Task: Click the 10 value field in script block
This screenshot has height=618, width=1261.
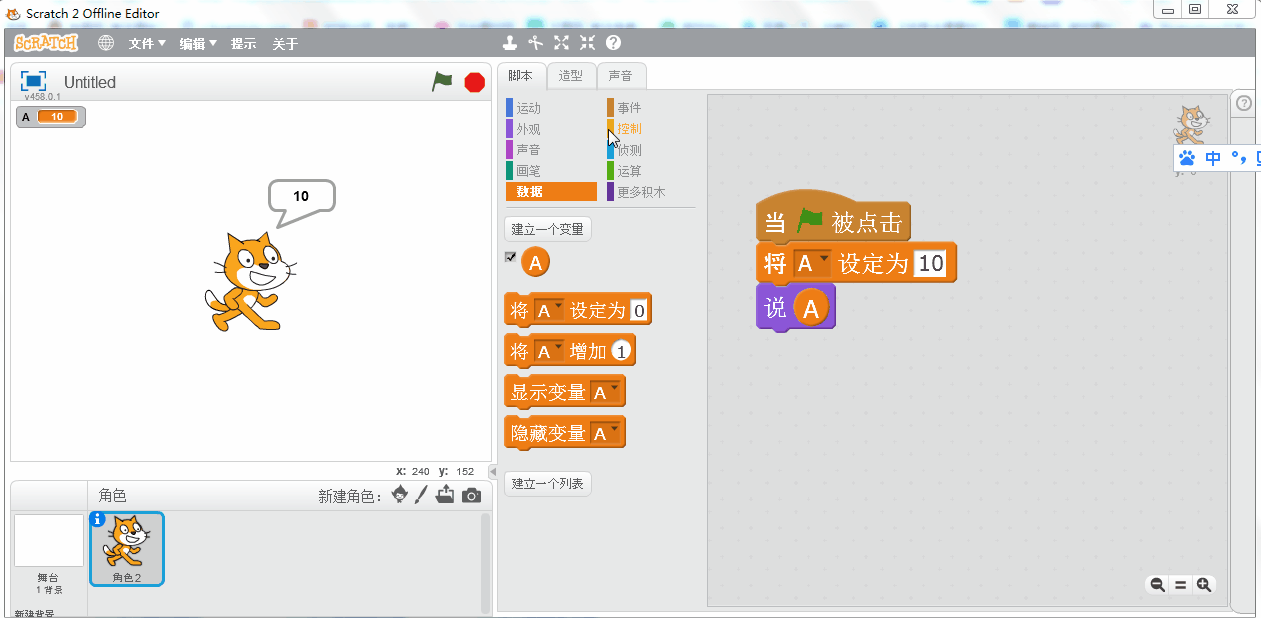Action: 931,264
